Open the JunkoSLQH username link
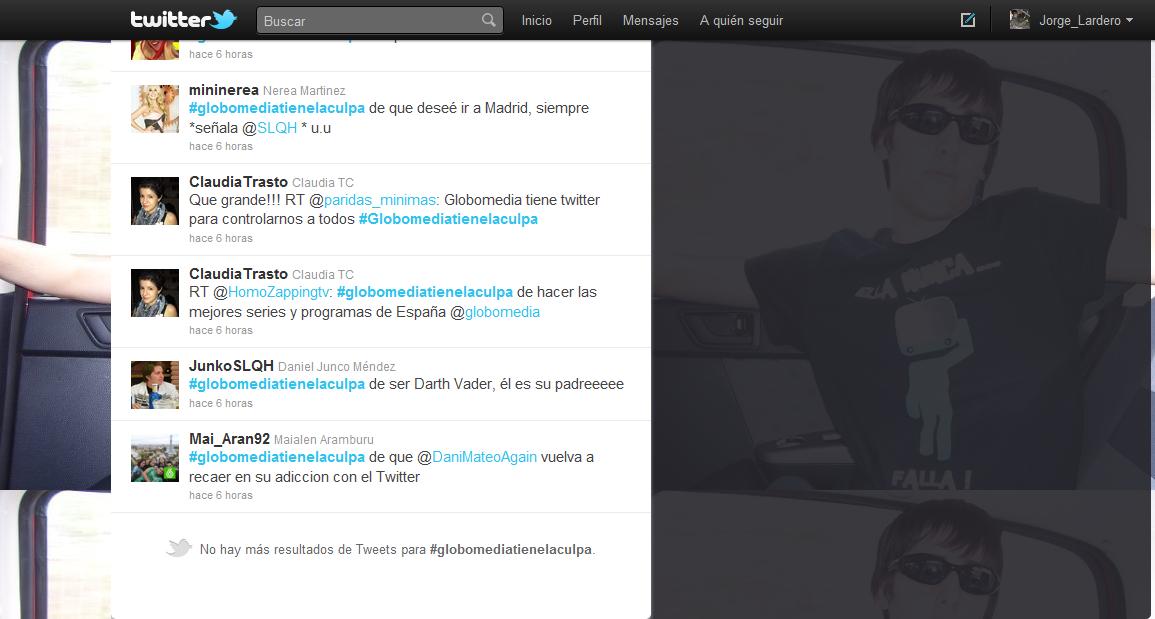The image size is (1155, 619). tap(231, 365)
